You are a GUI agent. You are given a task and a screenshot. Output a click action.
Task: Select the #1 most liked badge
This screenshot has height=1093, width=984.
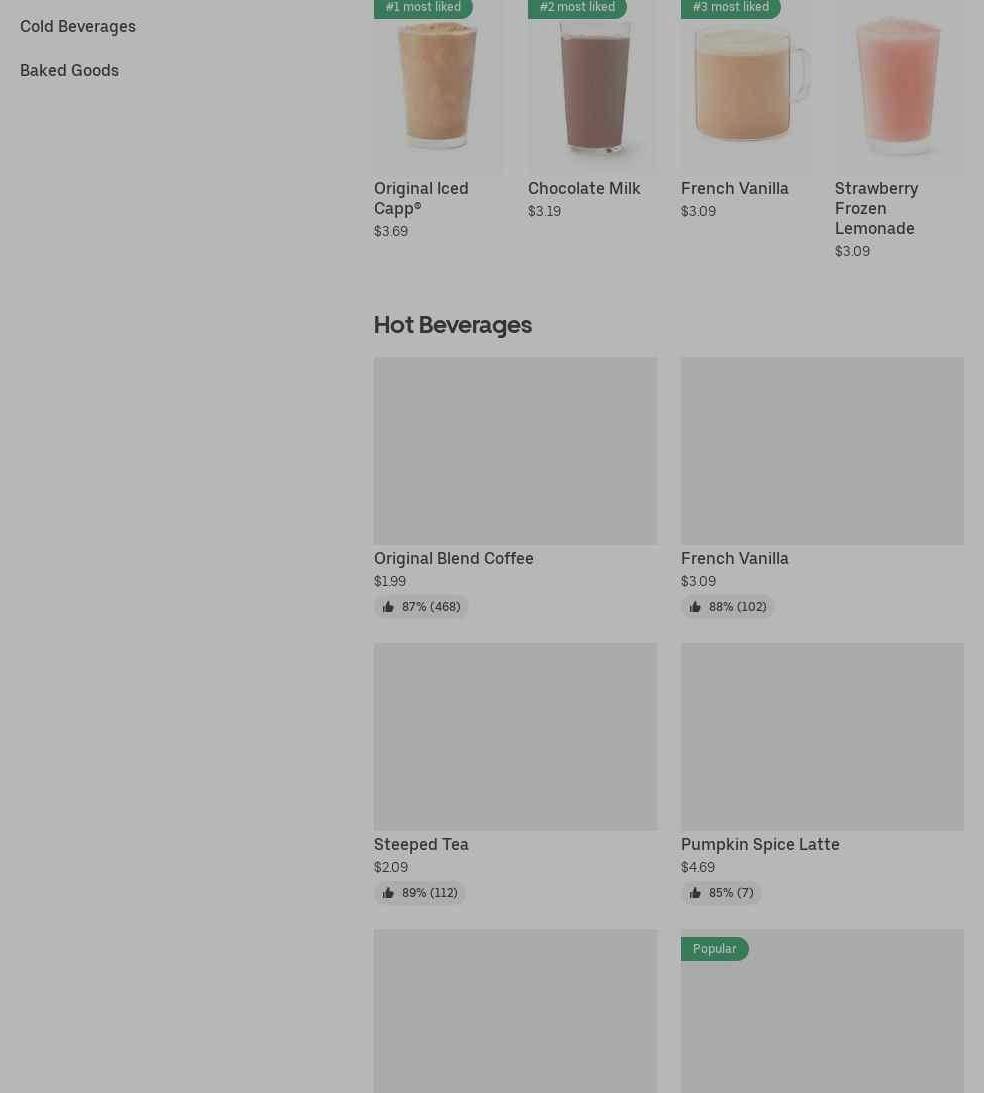(423, 8)
